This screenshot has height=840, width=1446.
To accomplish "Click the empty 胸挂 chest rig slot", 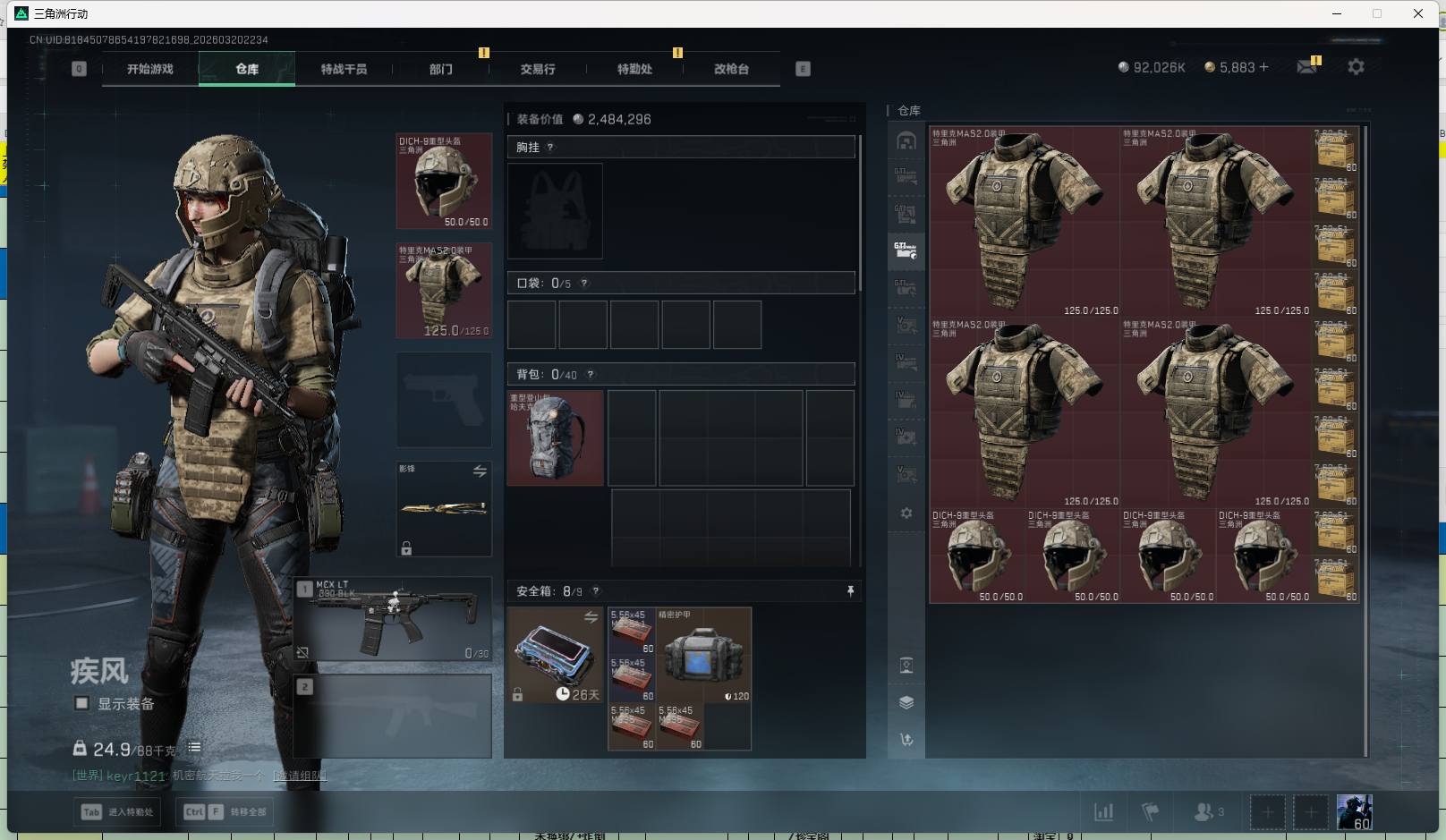I will 555,211.
